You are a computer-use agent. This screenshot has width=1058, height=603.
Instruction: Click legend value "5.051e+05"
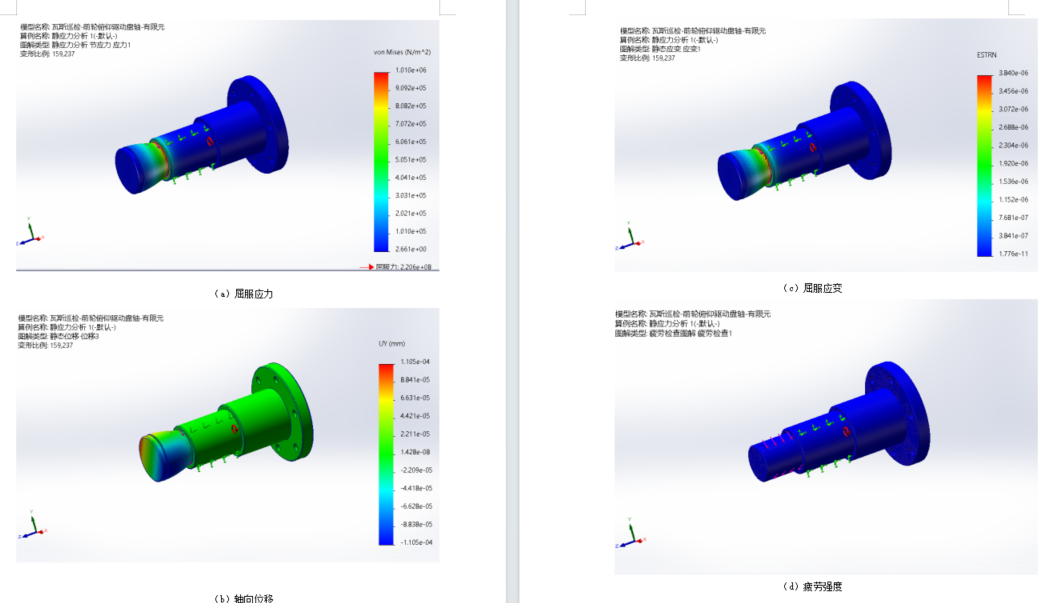411,160
